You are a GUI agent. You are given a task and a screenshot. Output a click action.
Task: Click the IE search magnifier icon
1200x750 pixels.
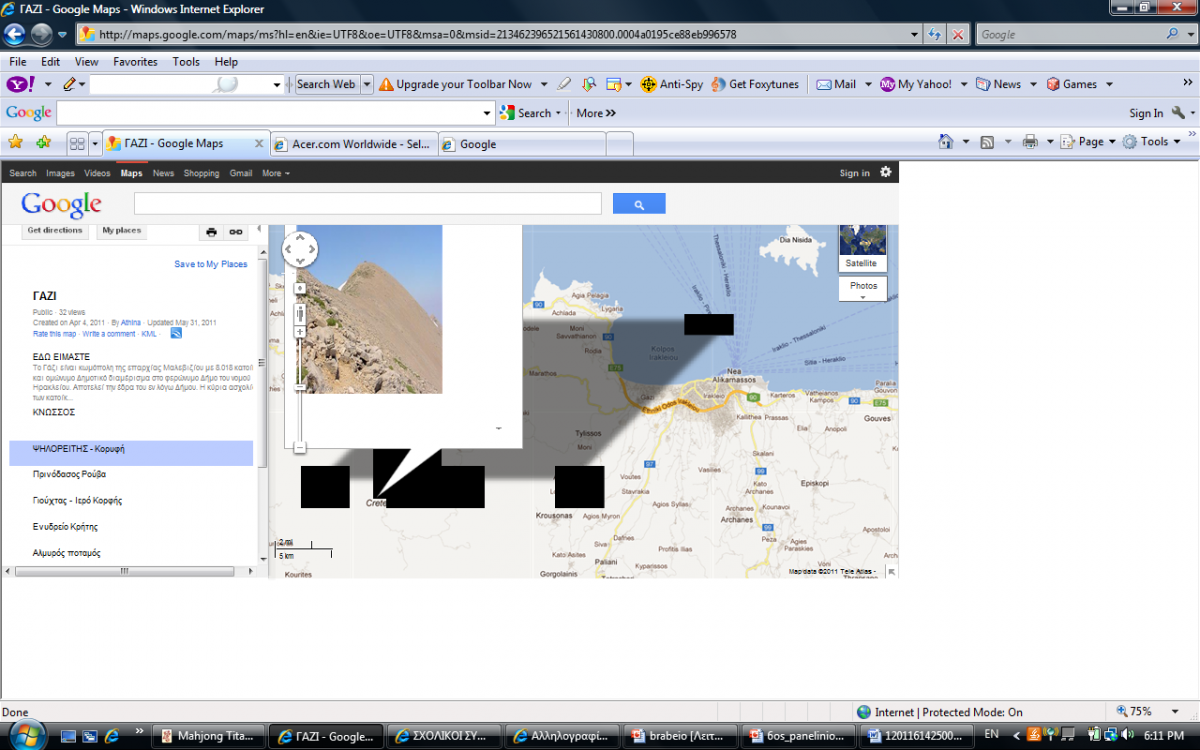point(1174,34)
